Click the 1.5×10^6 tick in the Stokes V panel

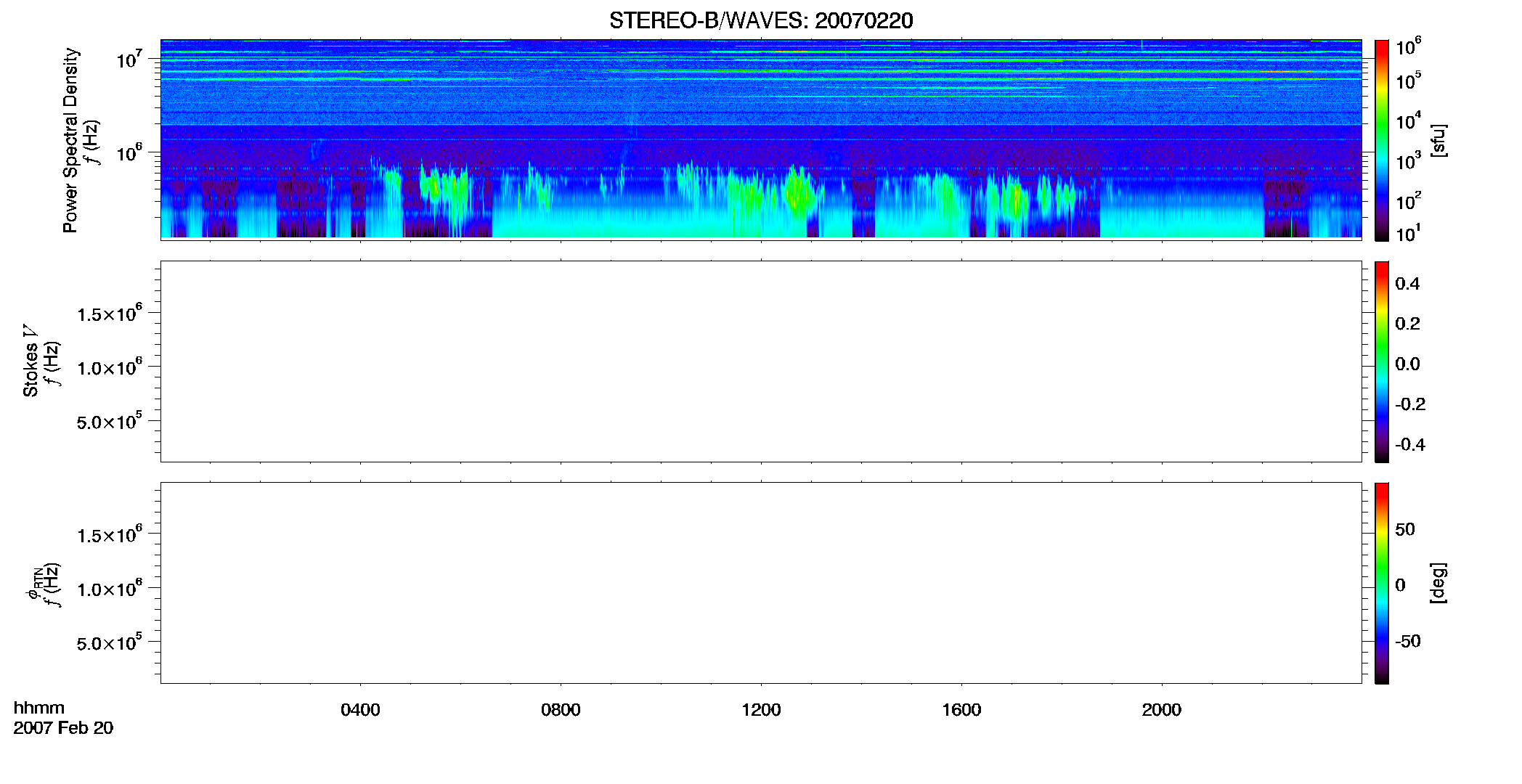coord(110,314)
